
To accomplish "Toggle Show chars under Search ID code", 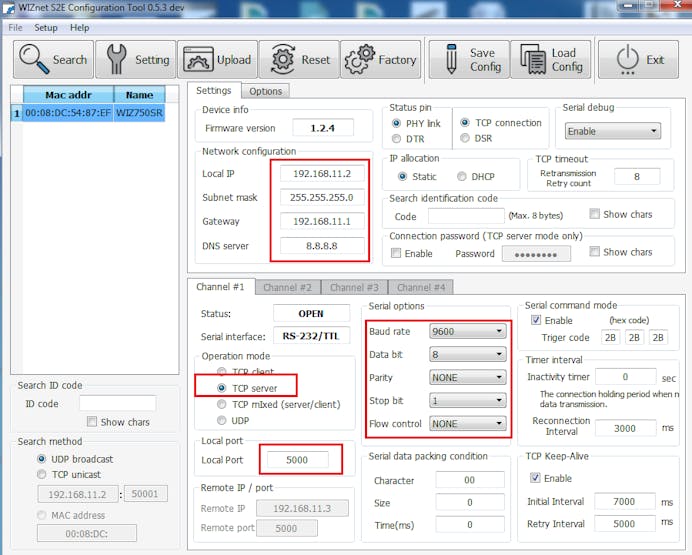I will tap(92, 422).
